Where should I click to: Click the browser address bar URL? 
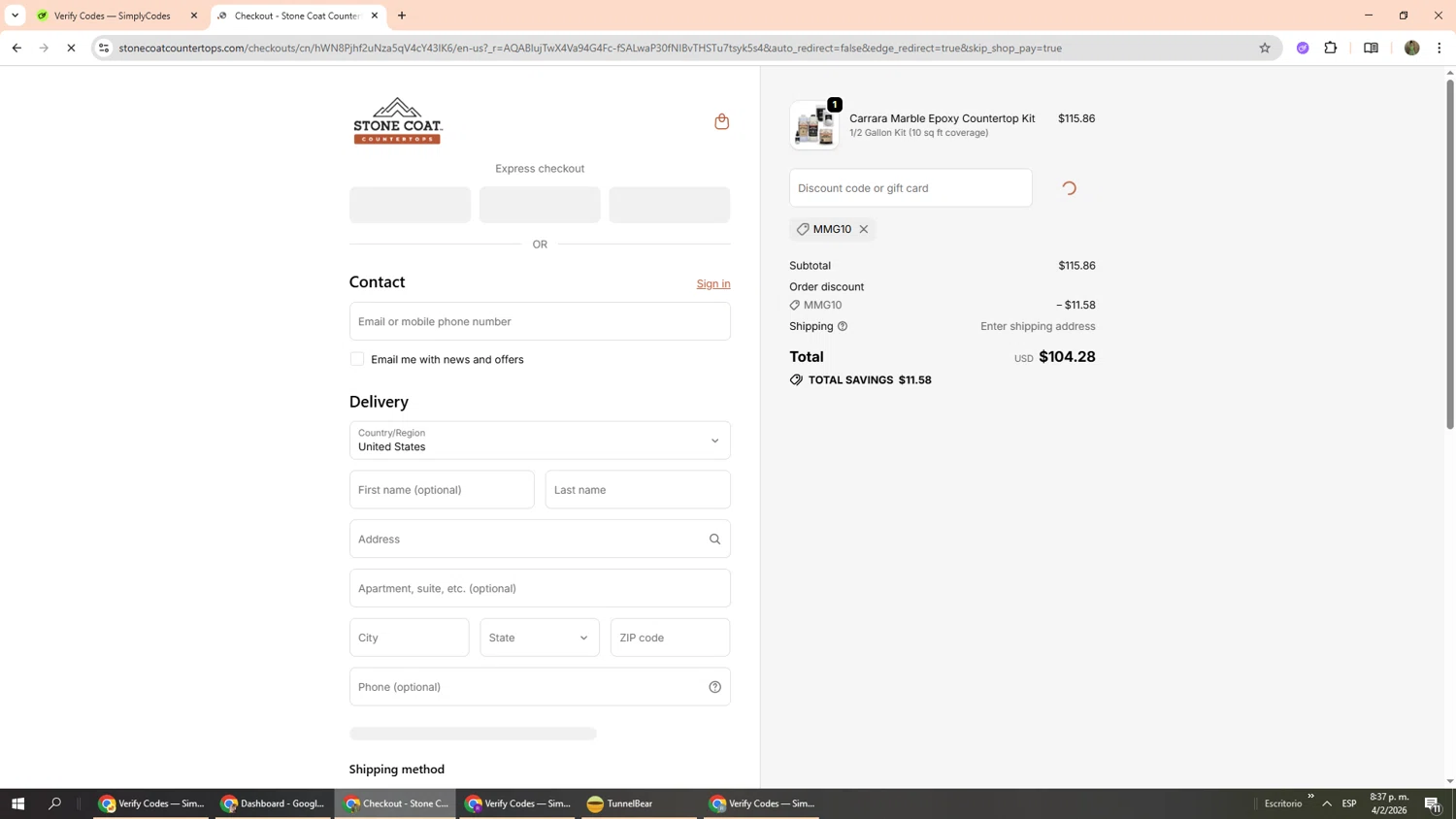point(590,48)
